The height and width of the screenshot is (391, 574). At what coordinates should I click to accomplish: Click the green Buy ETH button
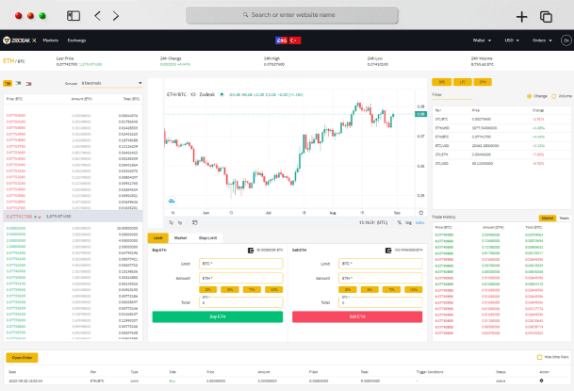(x=217, y=317)
